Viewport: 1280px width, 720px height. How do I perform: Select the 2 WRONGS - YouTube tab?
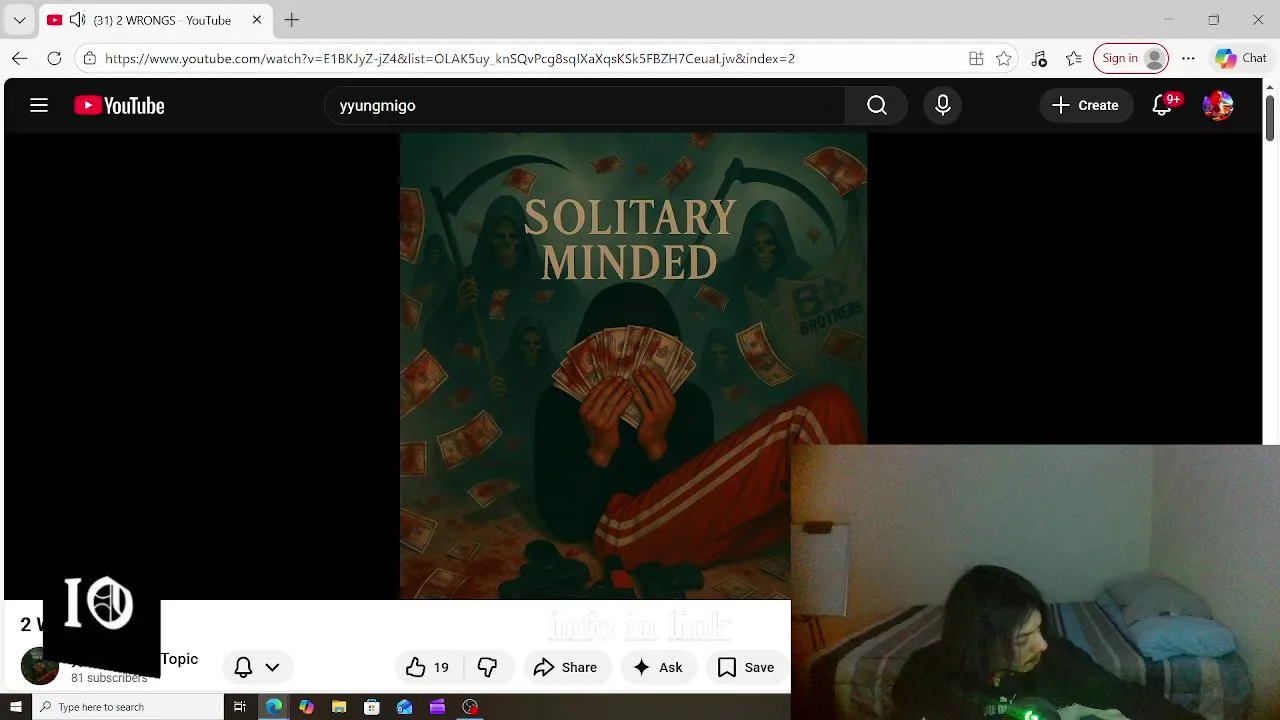(155, 20)
